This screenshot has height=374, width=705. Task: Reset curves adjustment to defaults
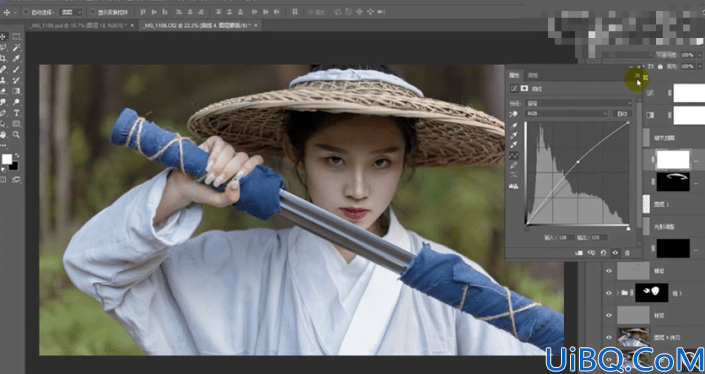coord(603,253)
